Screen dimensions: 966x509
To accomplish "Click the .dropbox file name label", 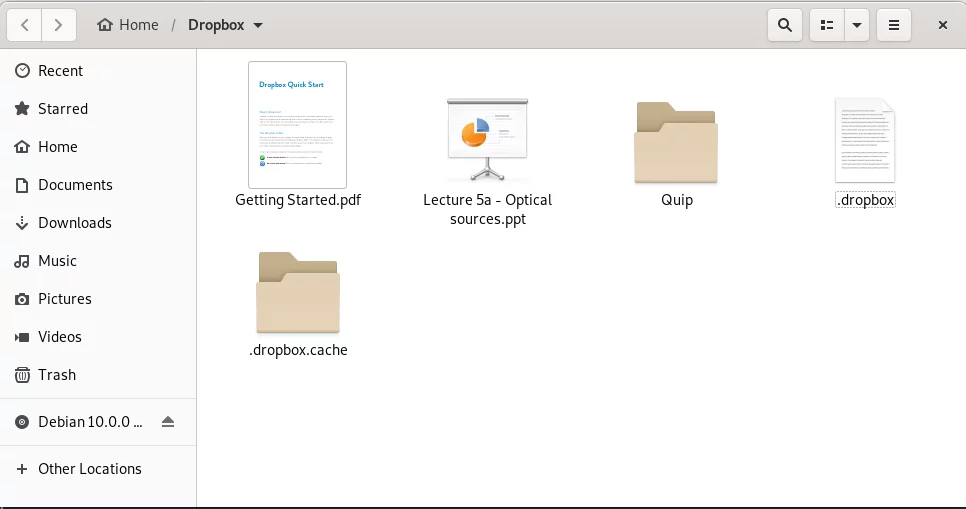I will tap(865, 200).
